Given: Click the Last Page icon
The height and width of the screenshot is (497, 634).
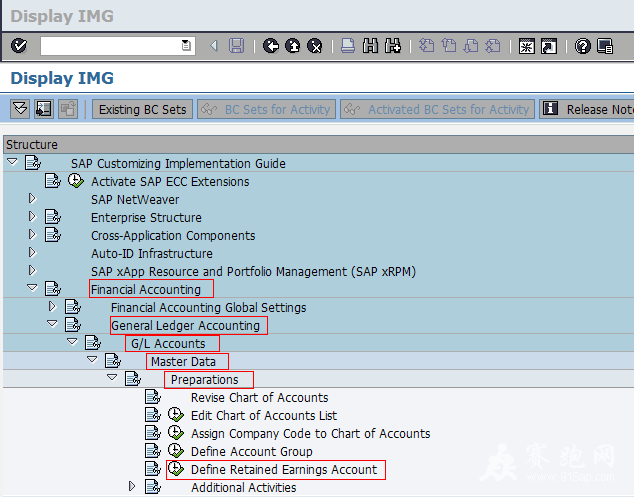Looking at the screenshot, I should coord(493,46).
